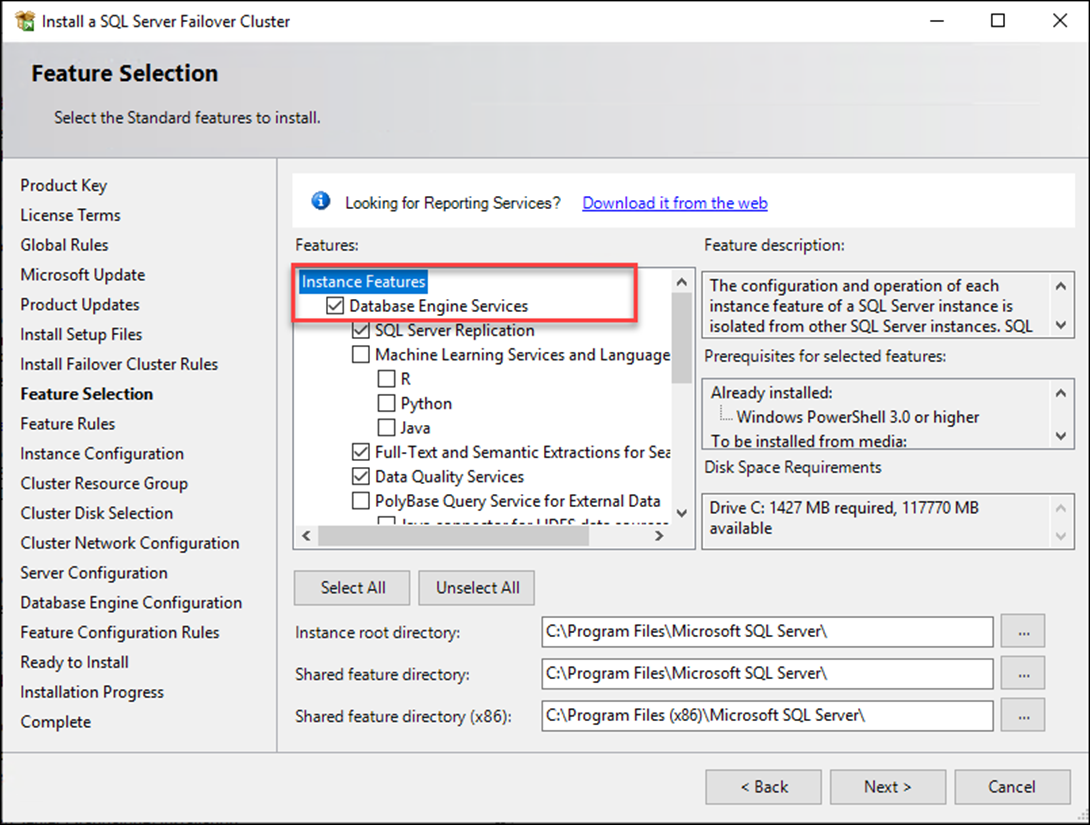
Task: Select the License Terms step
Action: point(70,215)
